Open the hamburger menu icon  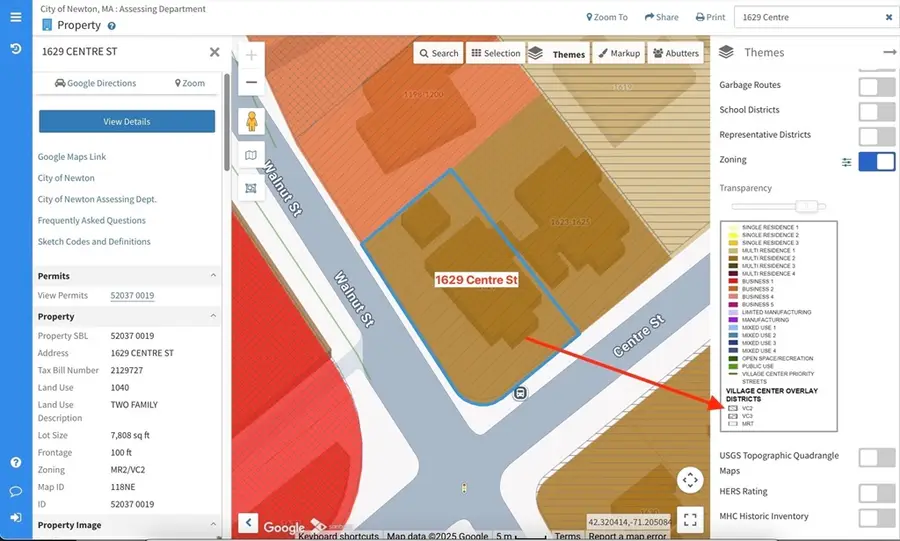coord(15,18)
